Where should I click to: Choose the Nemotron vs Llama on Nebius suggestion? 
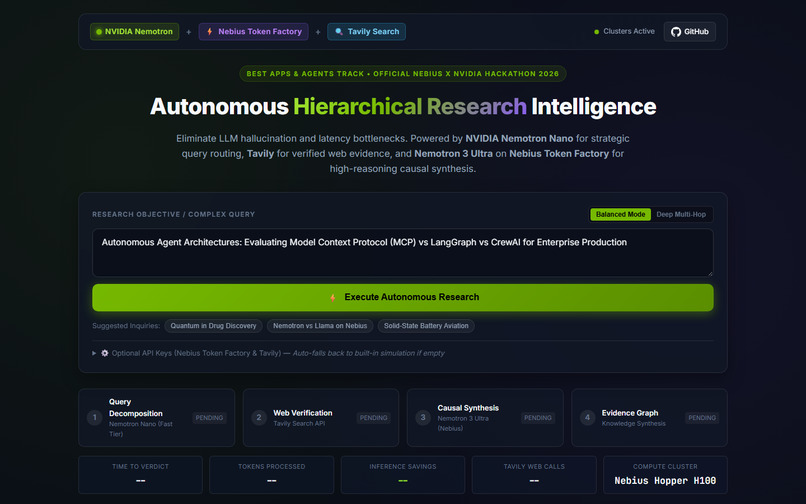320,326
